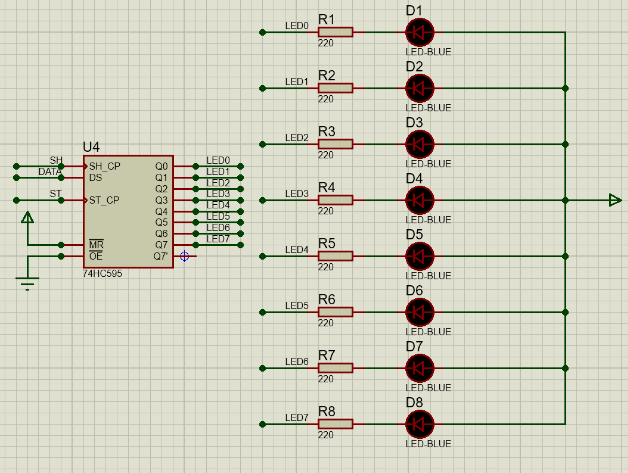Click the wire endpoint dot left of LED0 at R1
This screenshot has width=628, height=473.
(262, 32)
